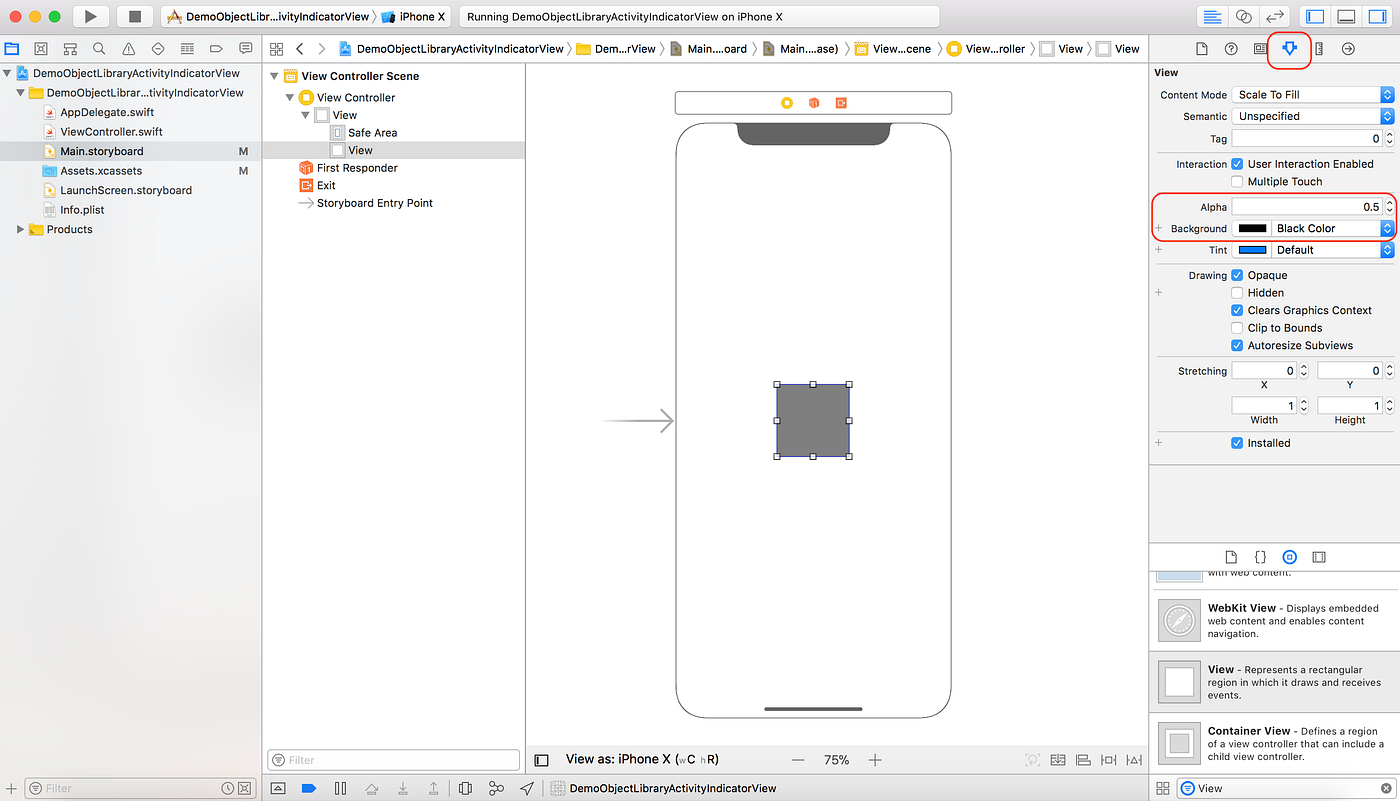The image size is (1400, 801).
Task: Stop the running app with the Stop button
Action: [x=135, y=16]
